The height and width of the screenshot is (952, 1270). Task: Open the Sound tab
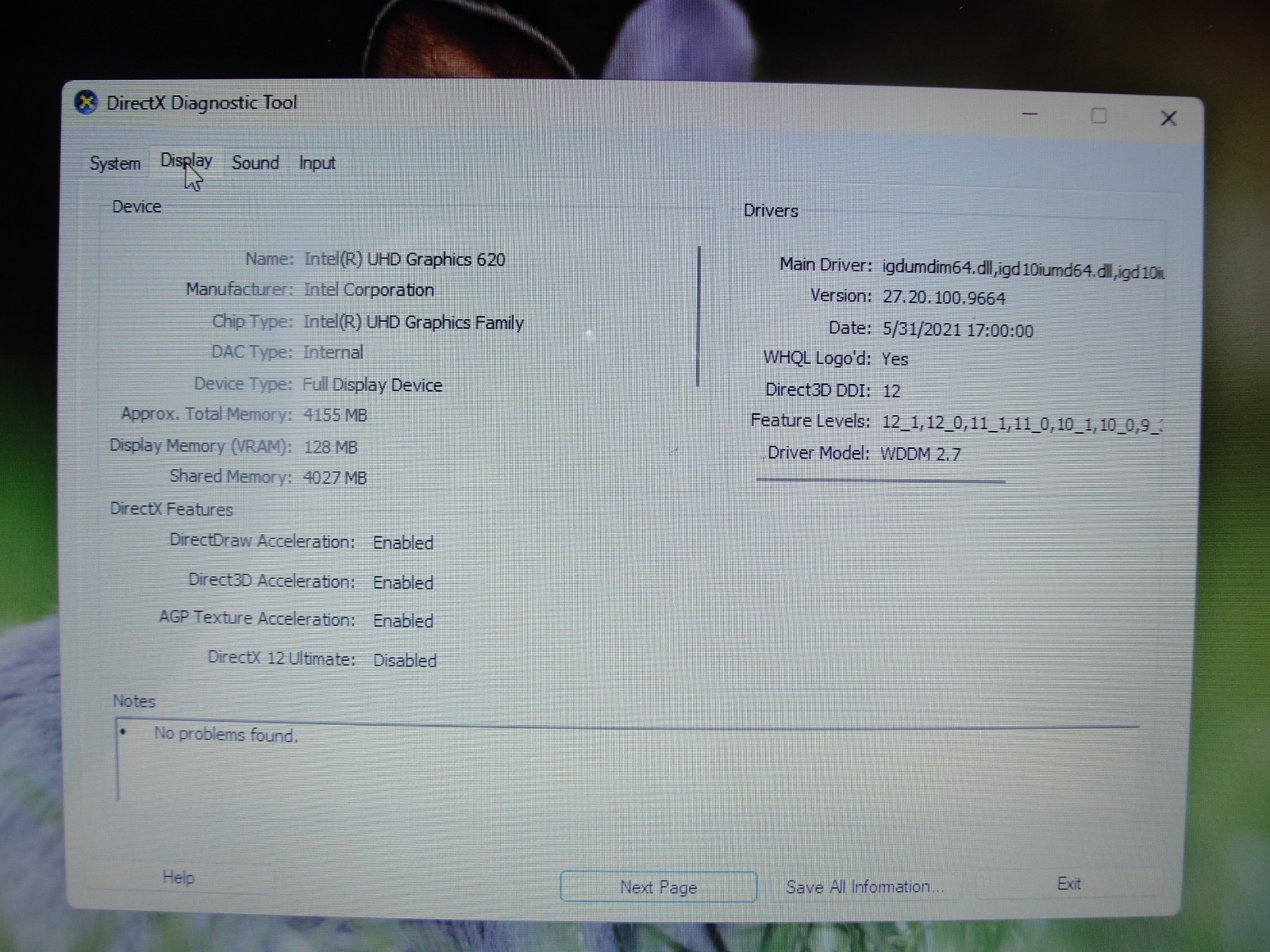click(x=255, y=163)
